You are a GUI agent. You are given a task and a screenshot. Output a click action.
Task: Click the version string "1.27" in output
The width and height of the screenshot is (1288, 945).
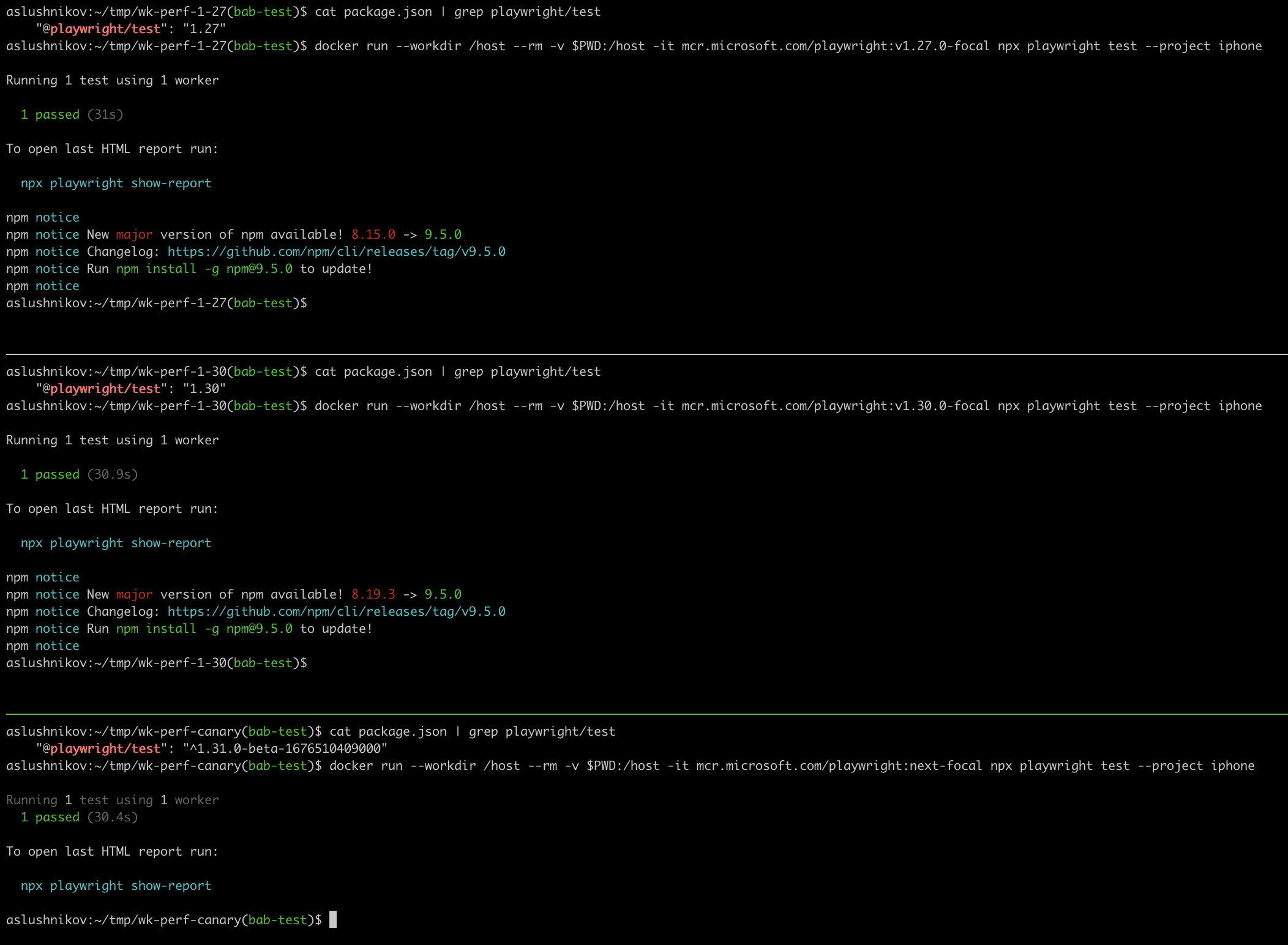204,29
